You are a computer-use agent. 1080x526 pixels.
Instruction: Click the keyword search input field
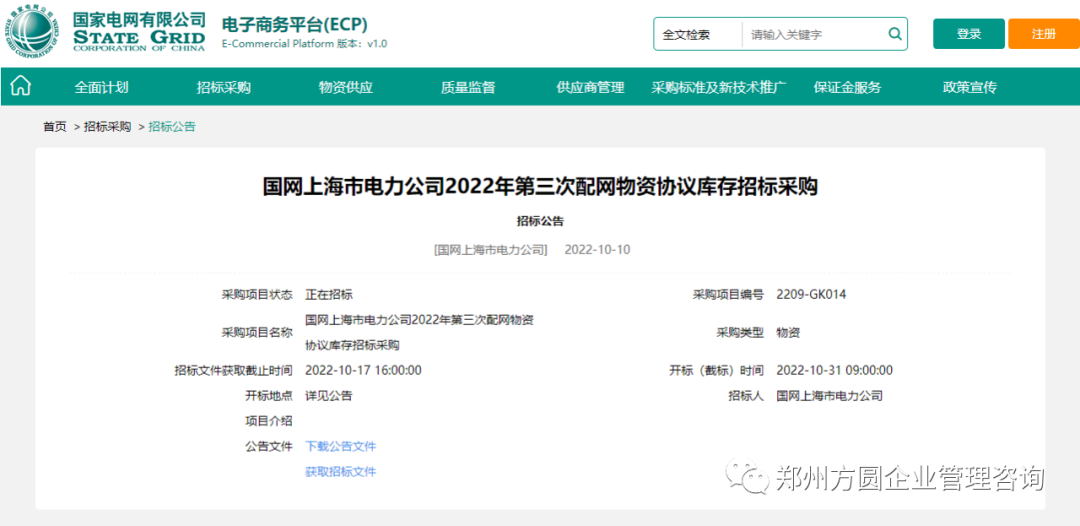tap(813, 34)
